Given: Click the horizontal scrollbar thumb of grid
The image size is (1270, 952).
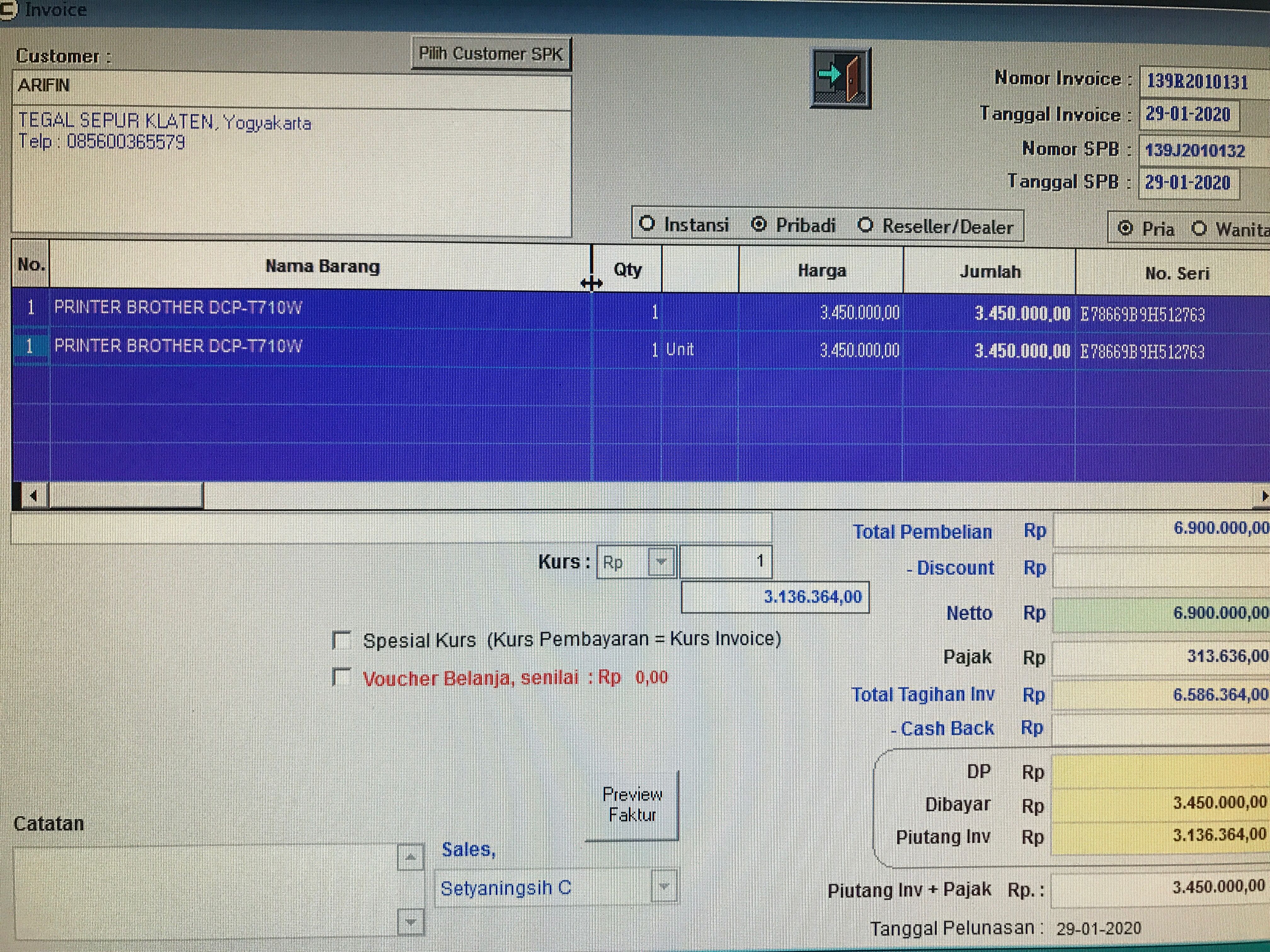Looking at the screenshot, I should (126, 496).
